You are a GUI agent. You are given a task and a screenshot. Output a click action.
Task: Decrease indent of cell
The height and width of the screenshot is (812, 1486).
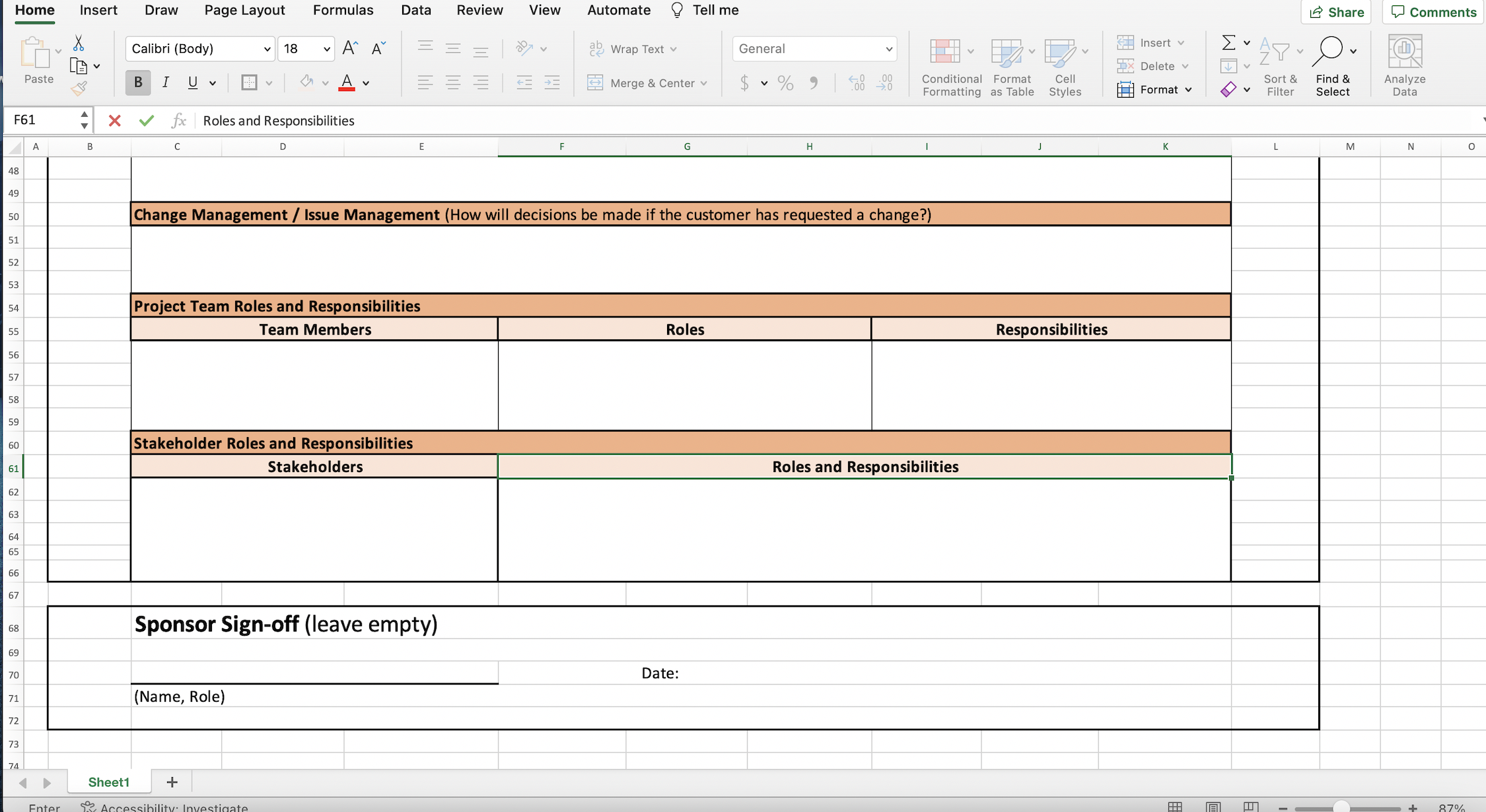(524, 83)
